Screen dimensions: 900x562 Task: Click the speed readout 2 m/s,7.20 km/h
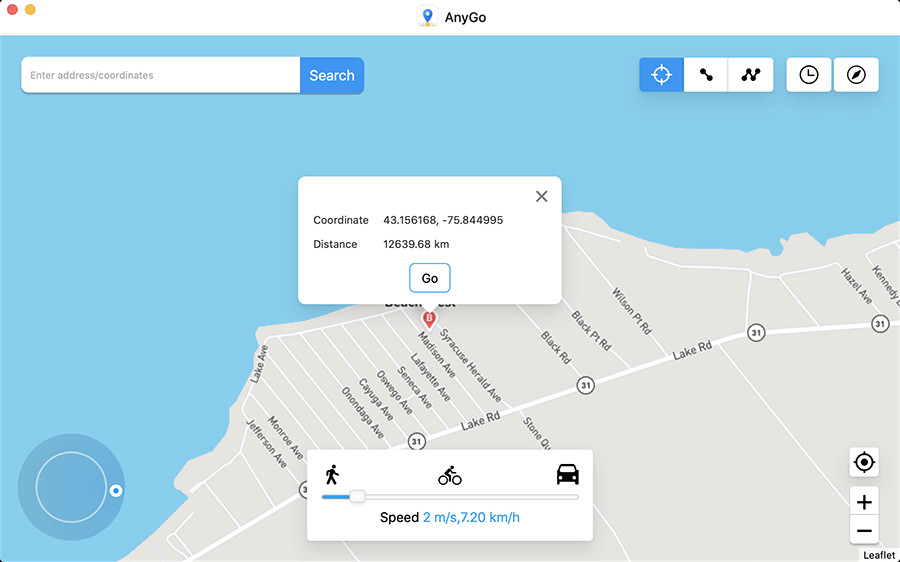point(471,517)
